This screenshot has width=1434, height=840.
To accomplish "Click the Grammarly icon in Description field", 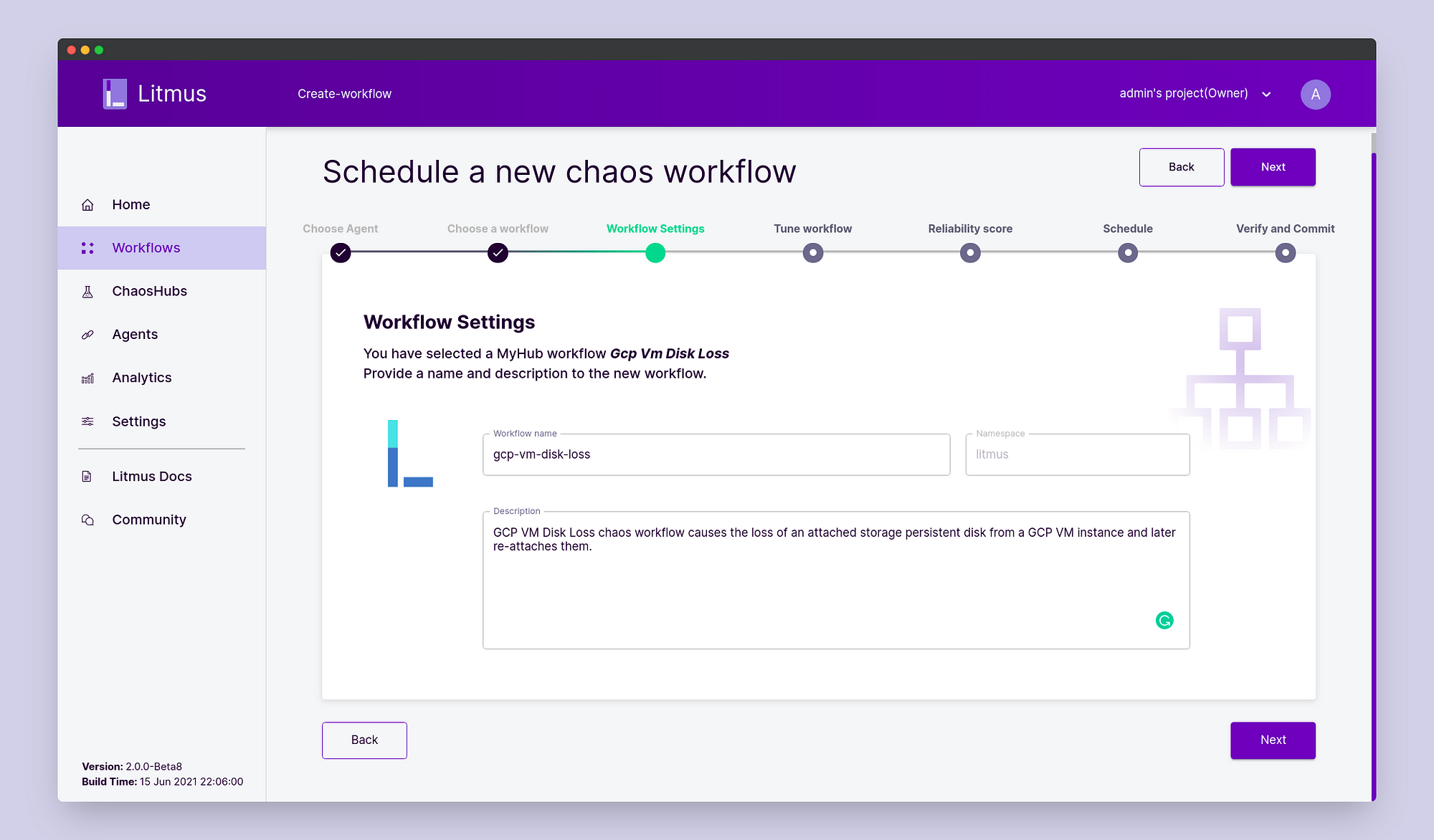I will 1164,621.
